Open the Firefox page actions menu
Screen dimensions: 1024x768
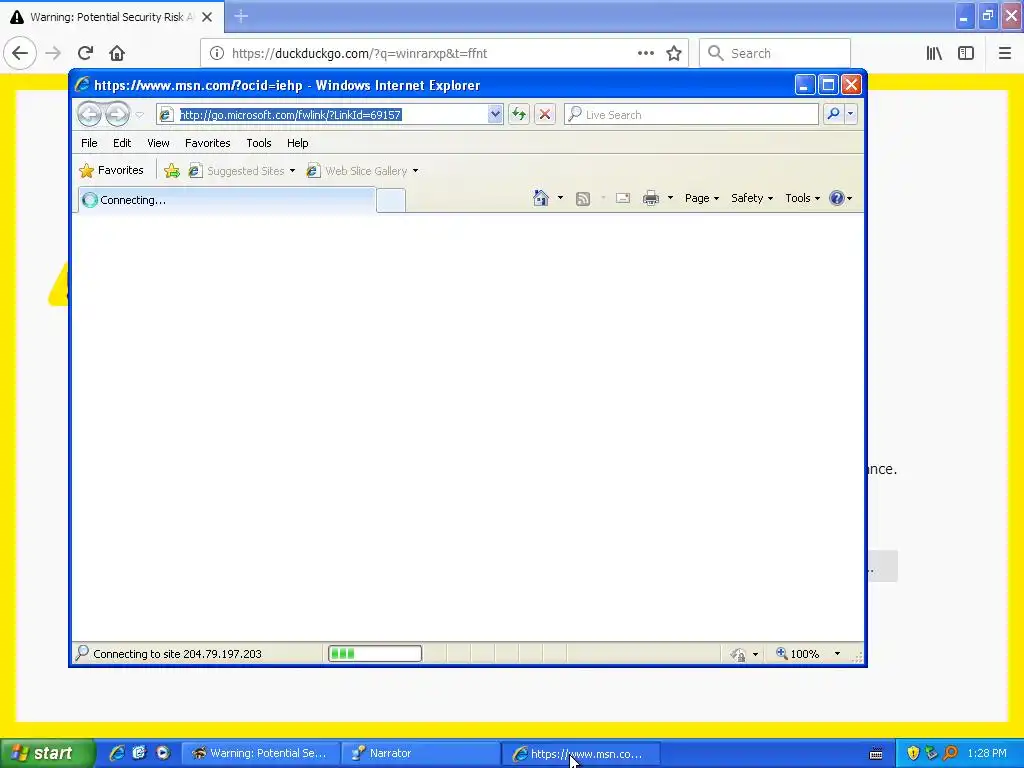[646, 53]
